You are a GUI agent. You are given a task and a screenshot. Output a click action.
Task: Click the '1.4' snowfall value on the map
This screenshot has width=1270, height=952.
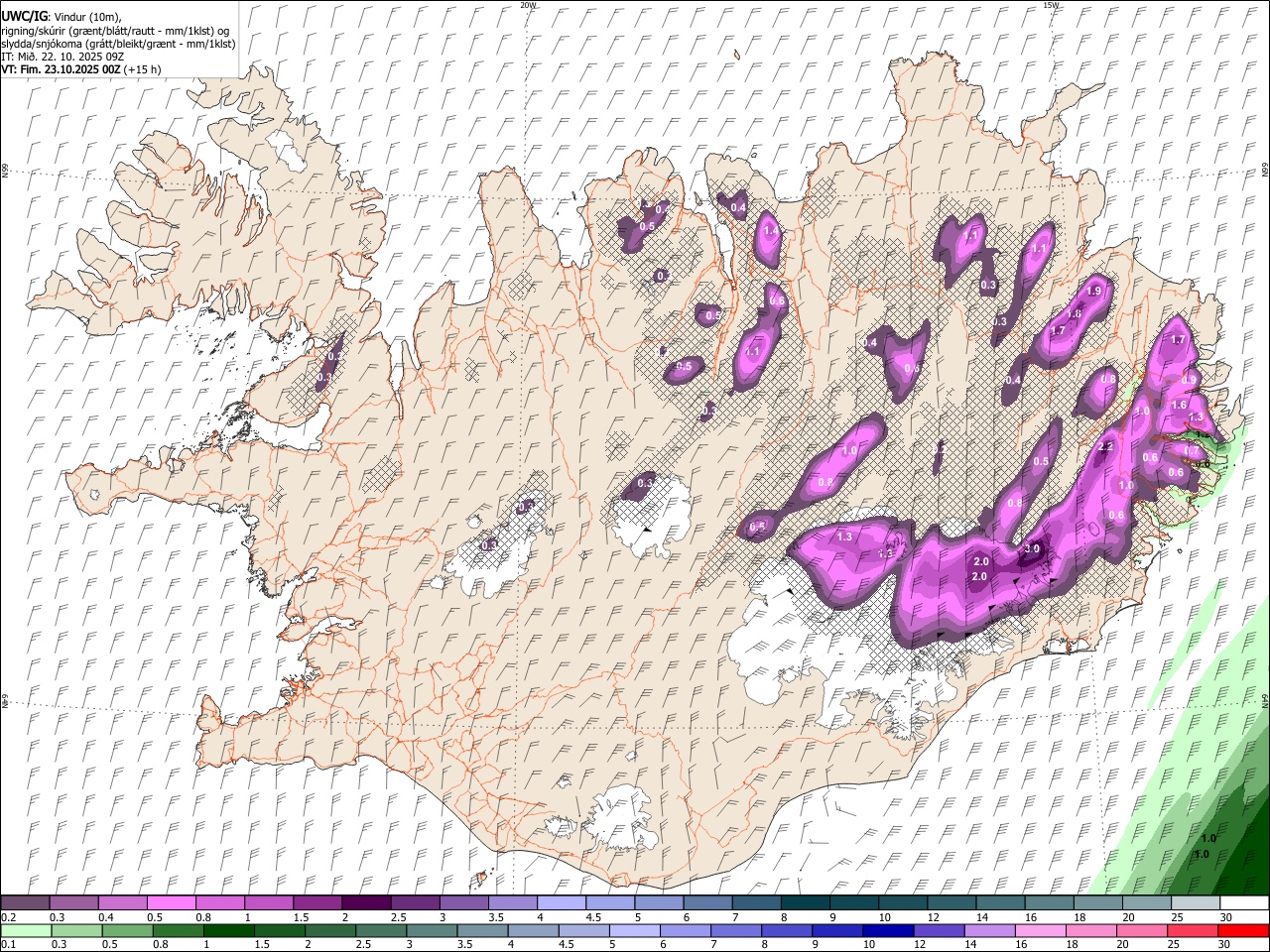[771, 231]
